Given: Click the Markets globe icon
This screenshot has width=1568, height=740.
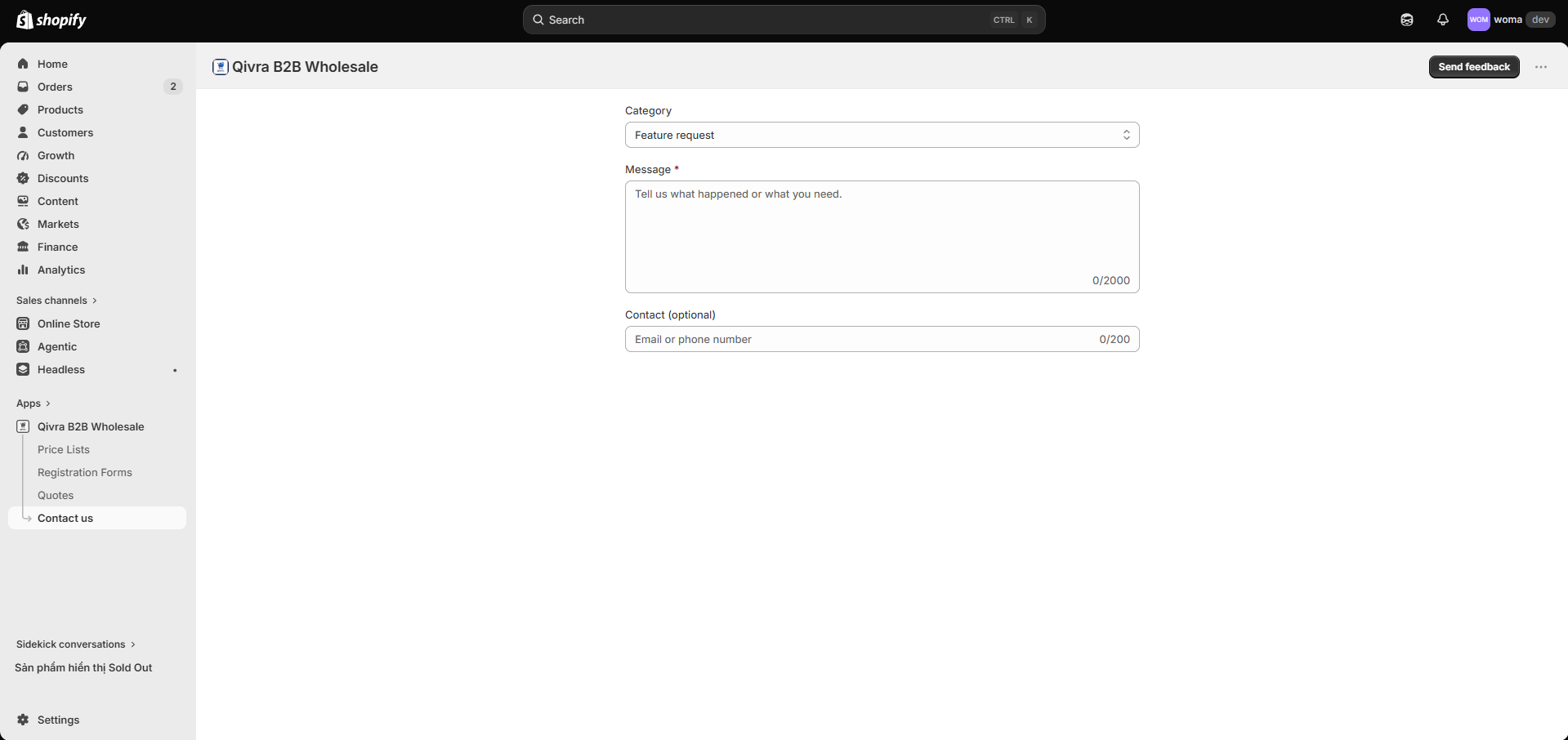Looking at the screenshot, I should tap(23, 224).
